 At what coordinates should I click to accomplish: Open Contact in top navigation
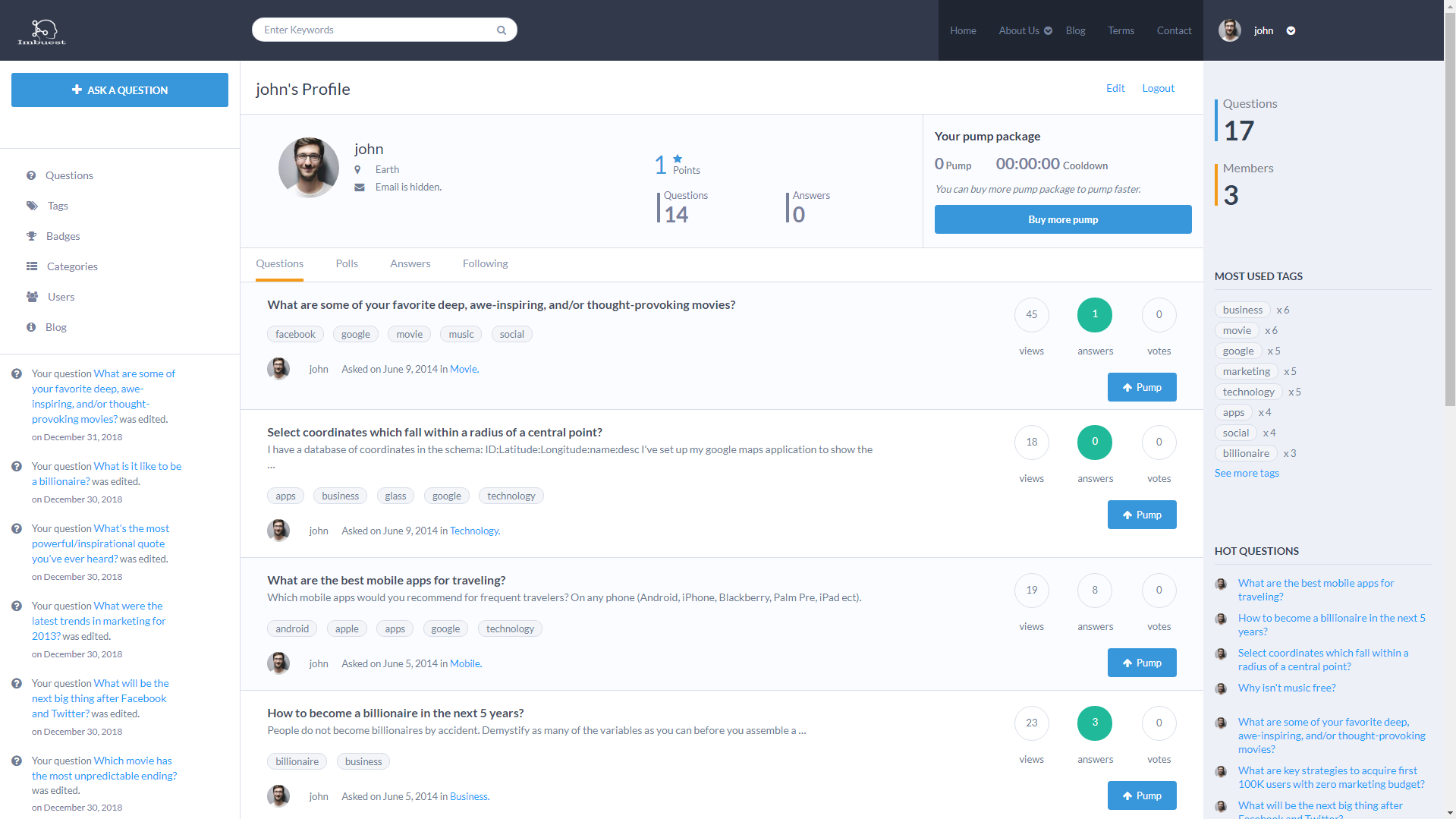tap(1174, 31)
